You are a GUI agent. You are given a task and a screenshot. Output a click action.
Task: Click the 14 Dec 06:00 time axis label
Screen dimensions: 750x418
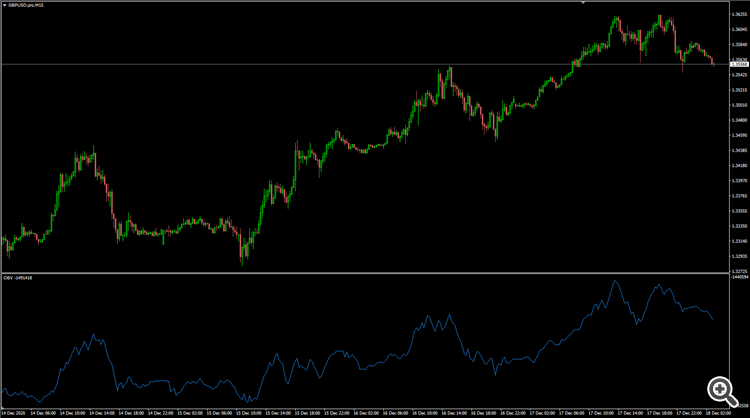43,413
